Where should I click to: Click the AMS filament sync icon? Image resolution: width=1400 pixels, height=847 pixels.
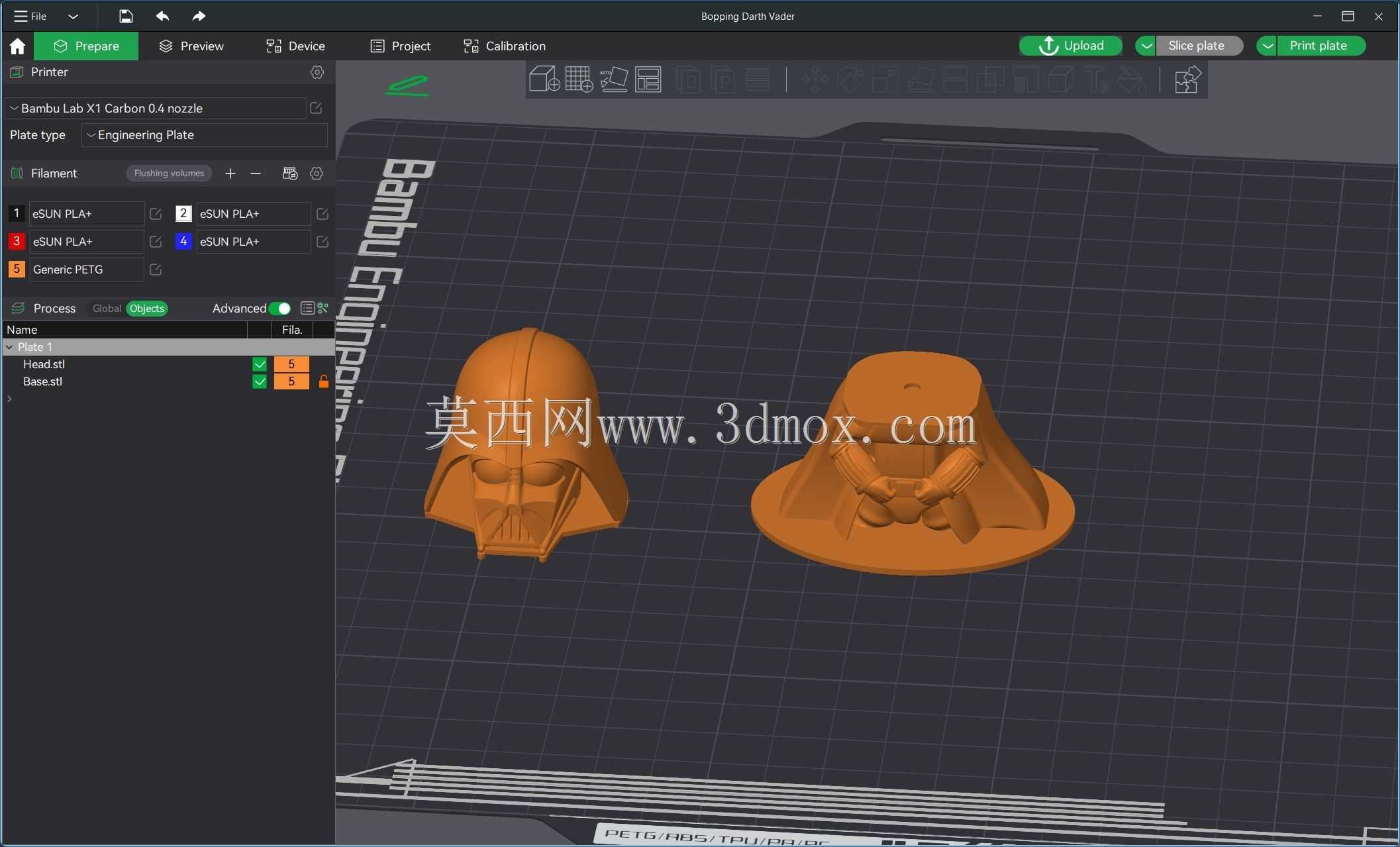click(290, 174)
